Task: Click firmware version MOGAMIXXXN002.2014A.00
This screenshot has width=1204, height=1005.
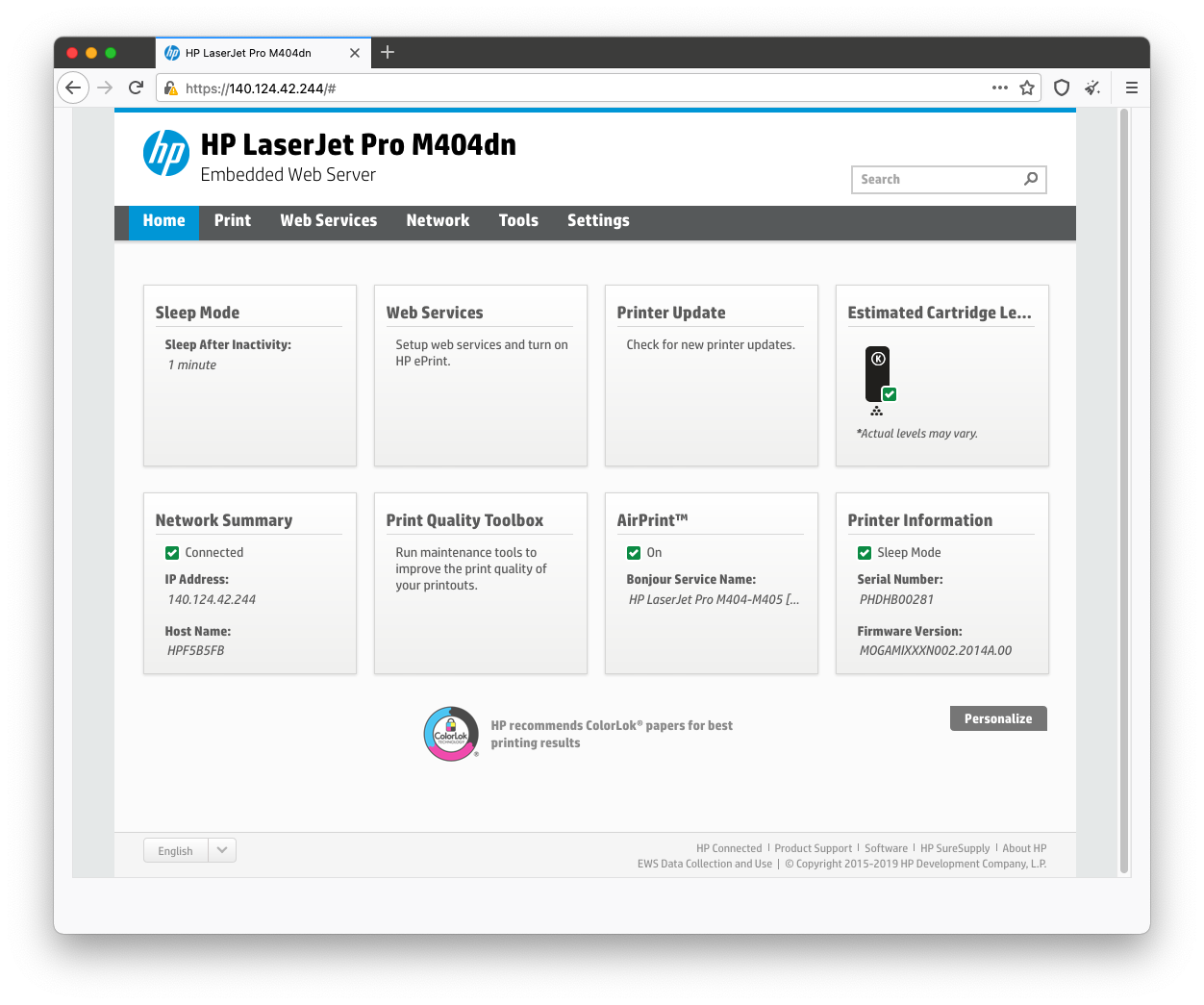Action: pos(936,651)
